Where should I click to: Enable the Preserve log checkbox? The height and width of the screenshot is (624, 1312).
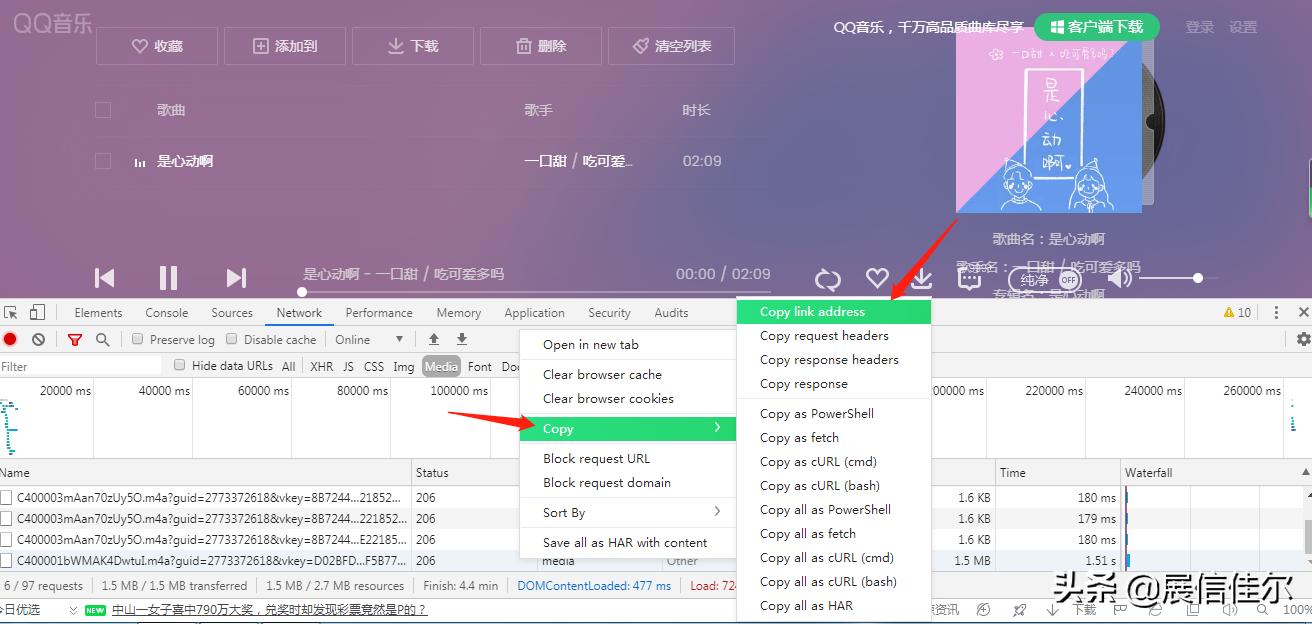(x=137, y=339)
